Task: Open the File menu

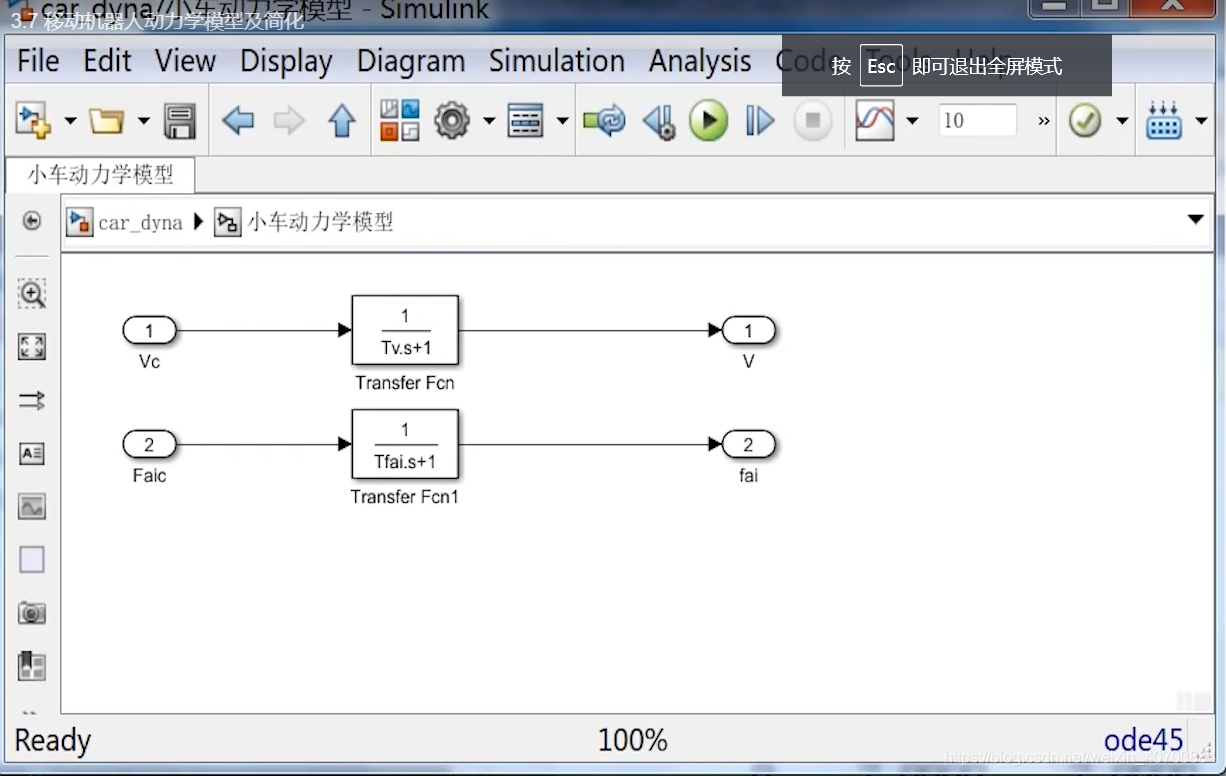Action: click(38, 61)
